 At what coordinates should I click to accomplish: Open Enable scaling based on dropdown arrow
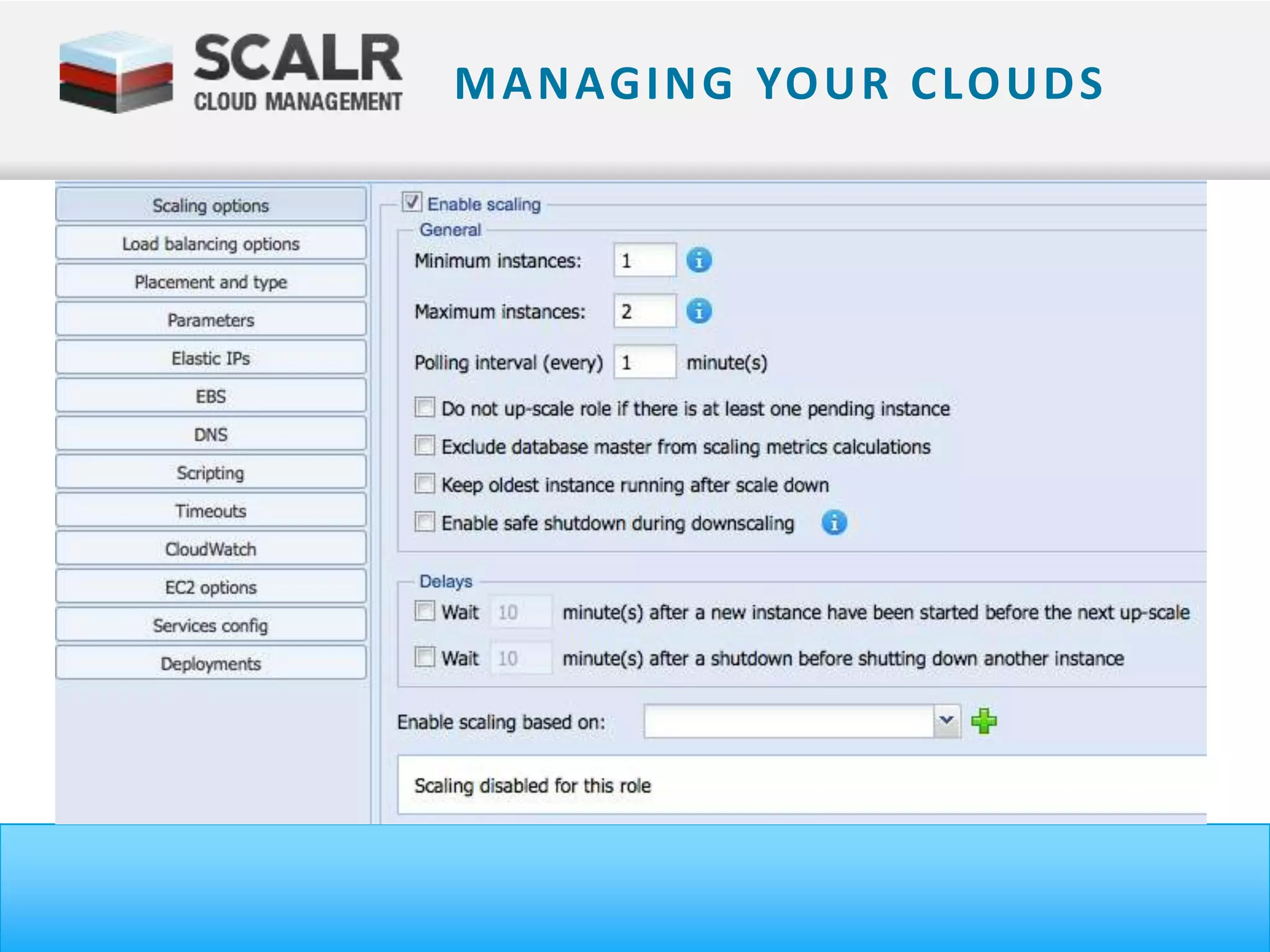[x=946, y=721]
